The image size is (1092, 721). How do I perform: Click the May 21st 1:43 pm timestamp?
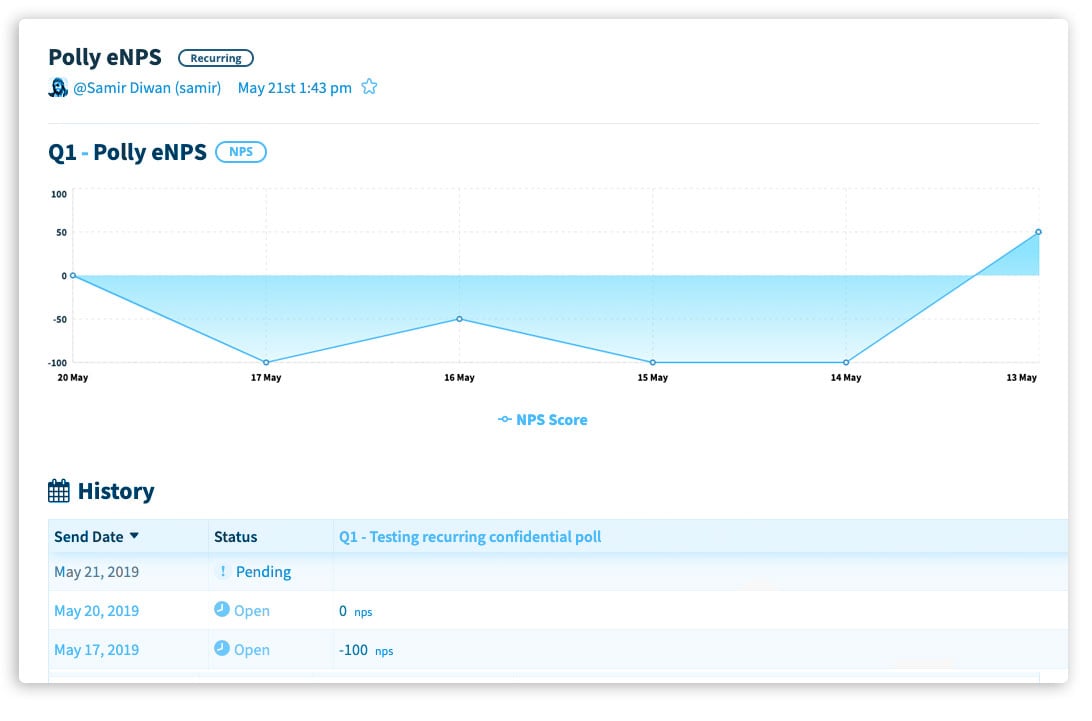pos(295,88)
